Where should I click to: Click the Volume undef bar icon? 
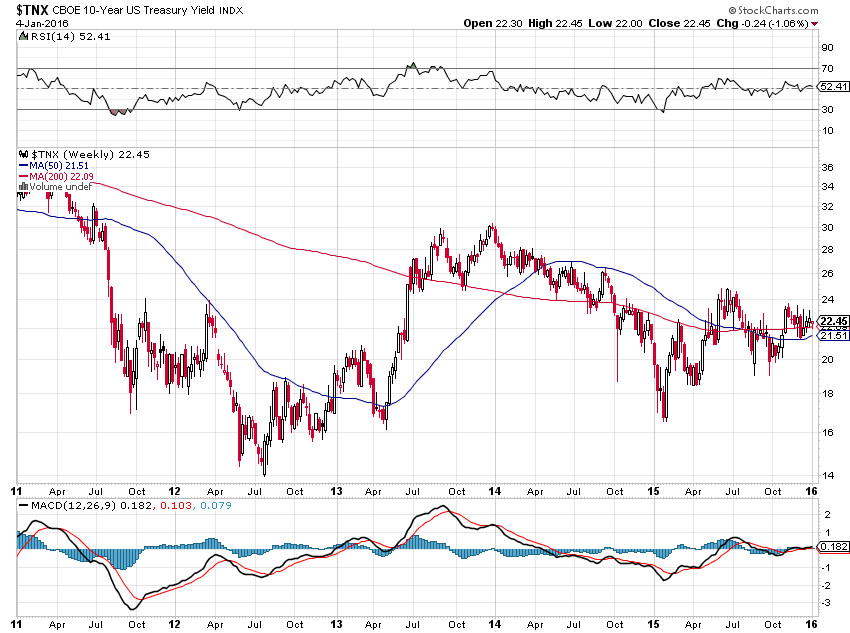23,187
